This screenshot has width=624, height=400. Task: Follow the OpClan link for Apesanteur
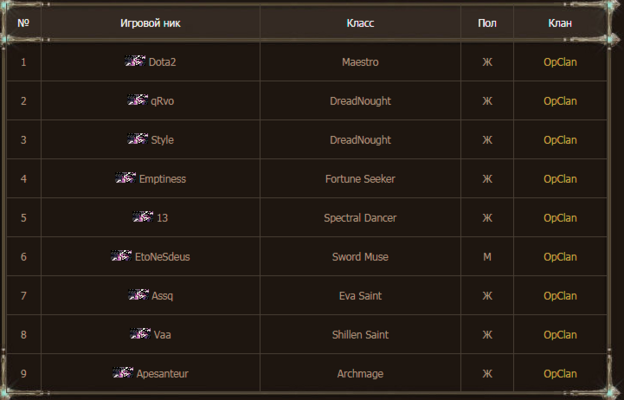pyautogui.click(x=560, y=374)
